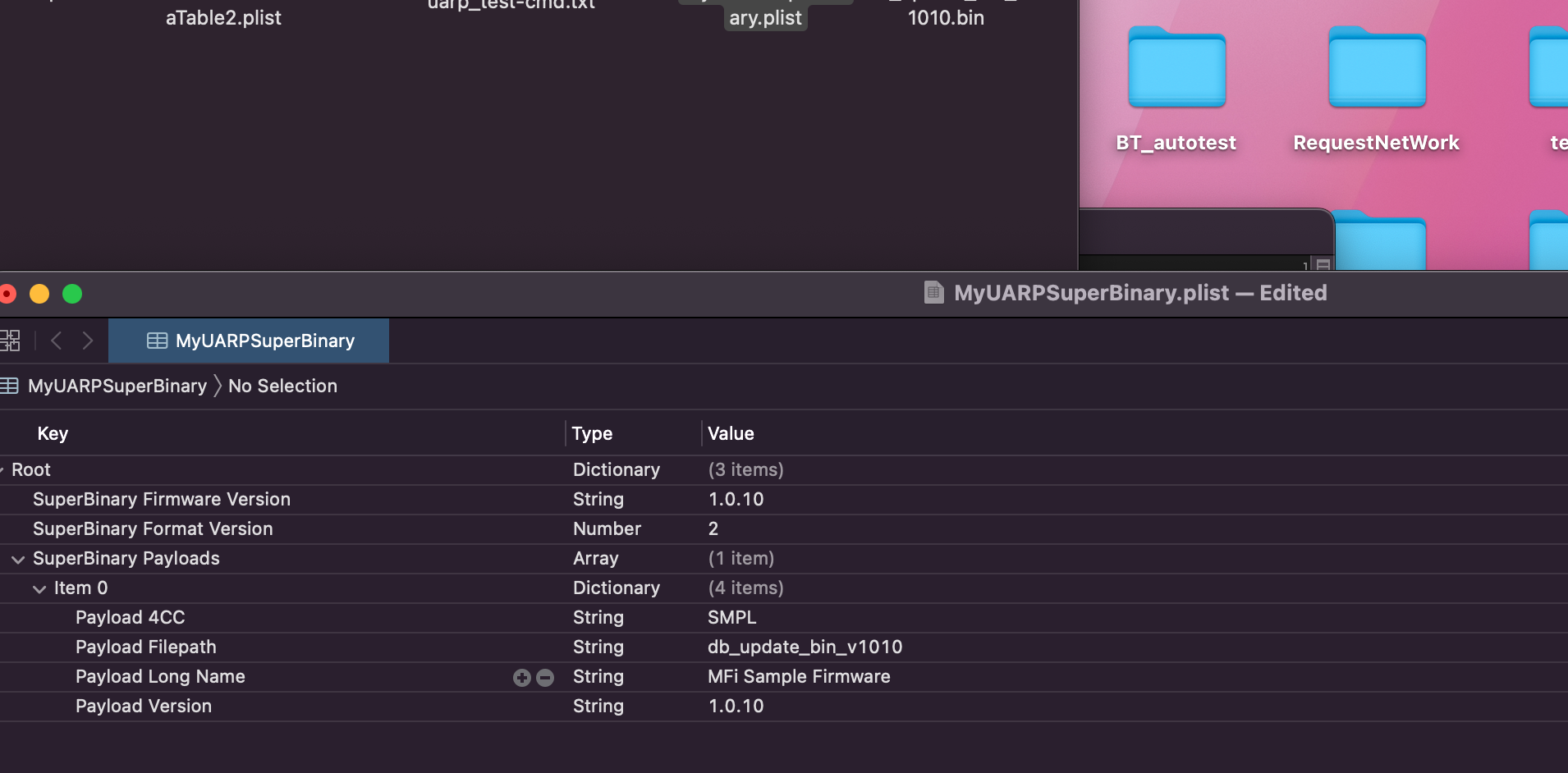Go forward with the right chevron

(88, 341)
